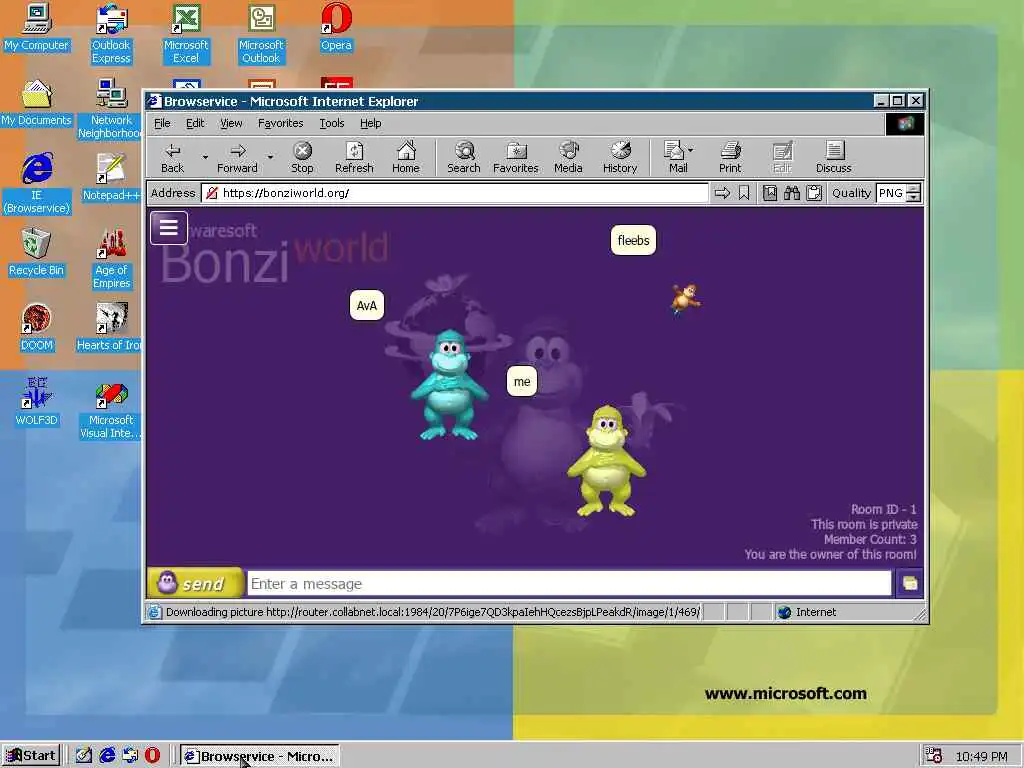Click the fleebs name bubble
The height and width of the screenshot is (768, 1024).
tap(633, 240)
